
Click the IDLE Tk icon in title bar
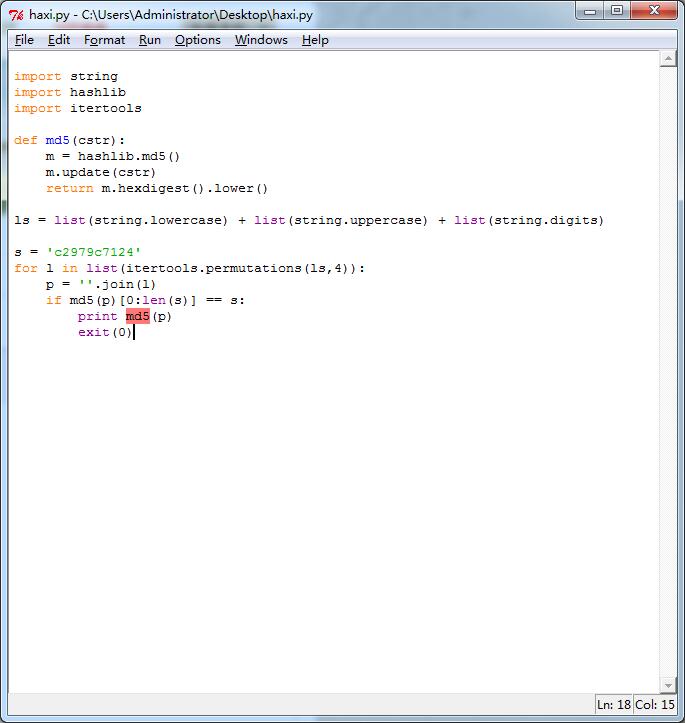click(x=16, y=14)
